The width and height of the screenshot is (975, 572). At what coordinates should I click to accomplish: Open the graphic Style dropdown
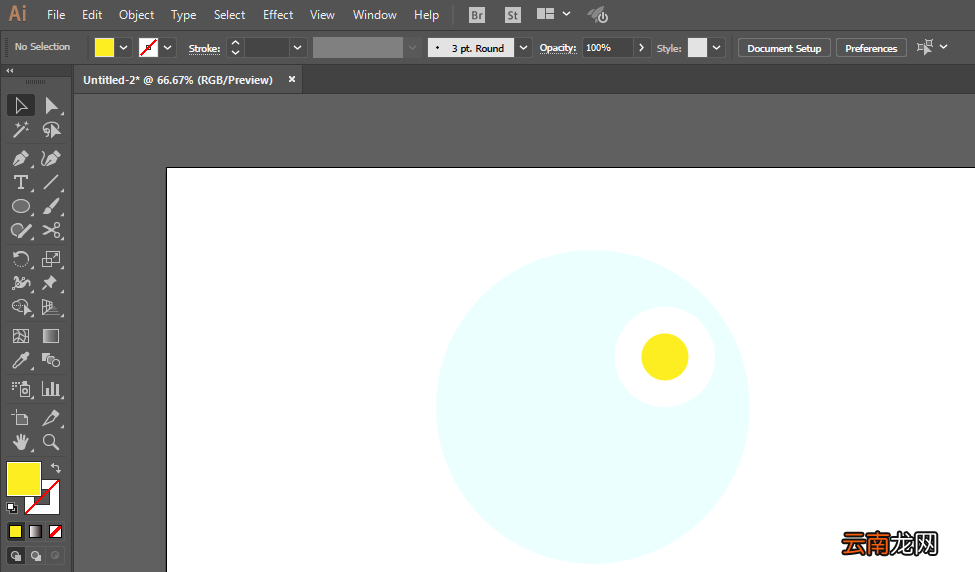(717, 48)
